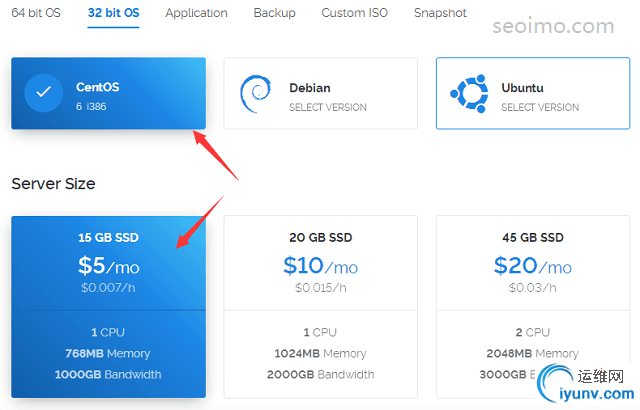Open the Application tab
The width and height of the screenshot is (640, 410).
196,13
